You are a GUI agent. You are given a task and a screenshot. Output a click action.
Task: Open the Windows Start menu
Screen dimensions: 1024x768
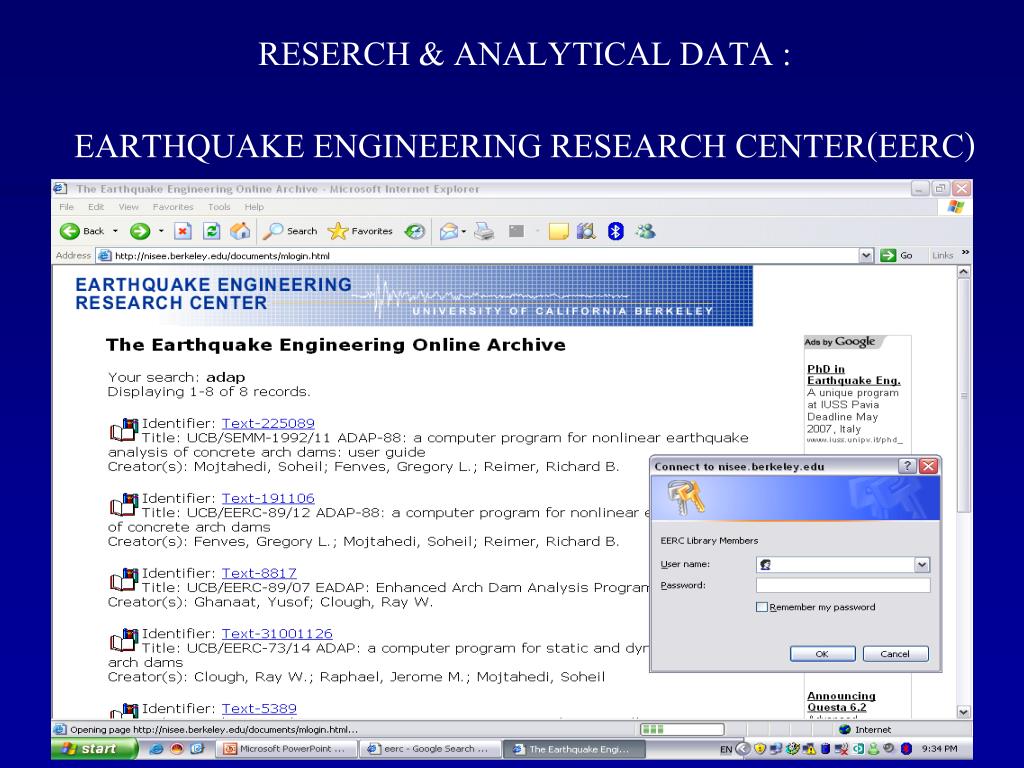94,748
